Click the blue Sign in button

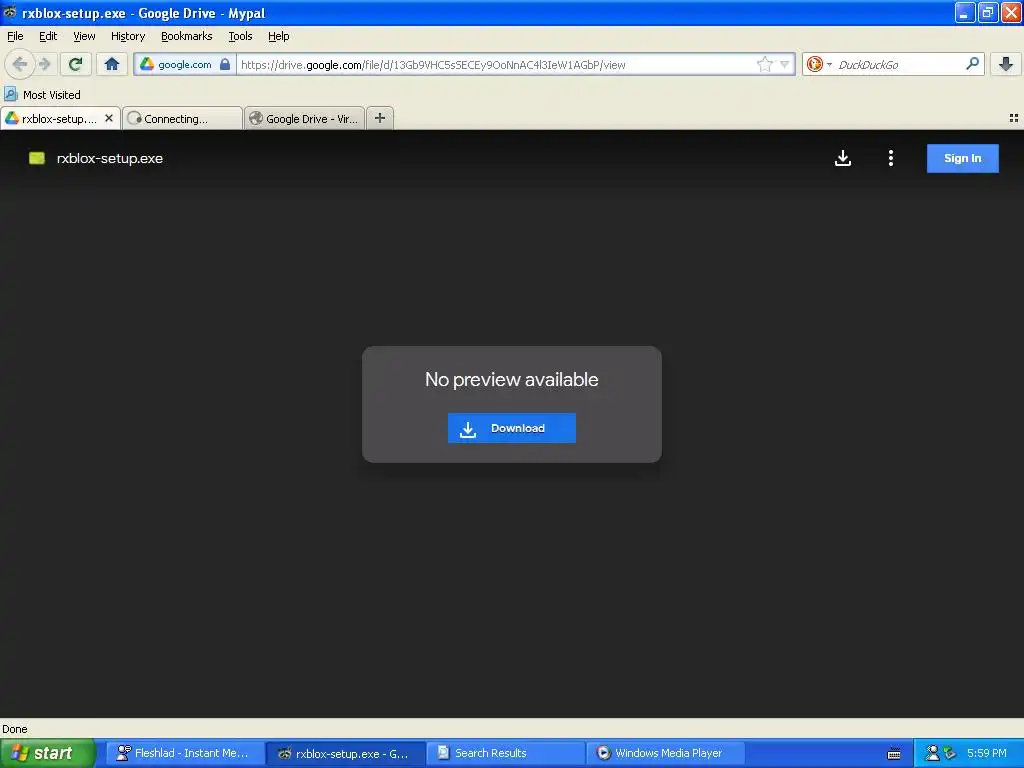click(x=963, y=158)
